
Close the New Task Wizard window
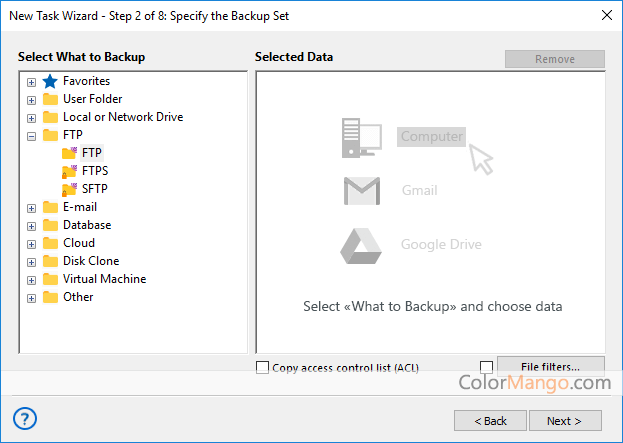click(x=605, y=14)
